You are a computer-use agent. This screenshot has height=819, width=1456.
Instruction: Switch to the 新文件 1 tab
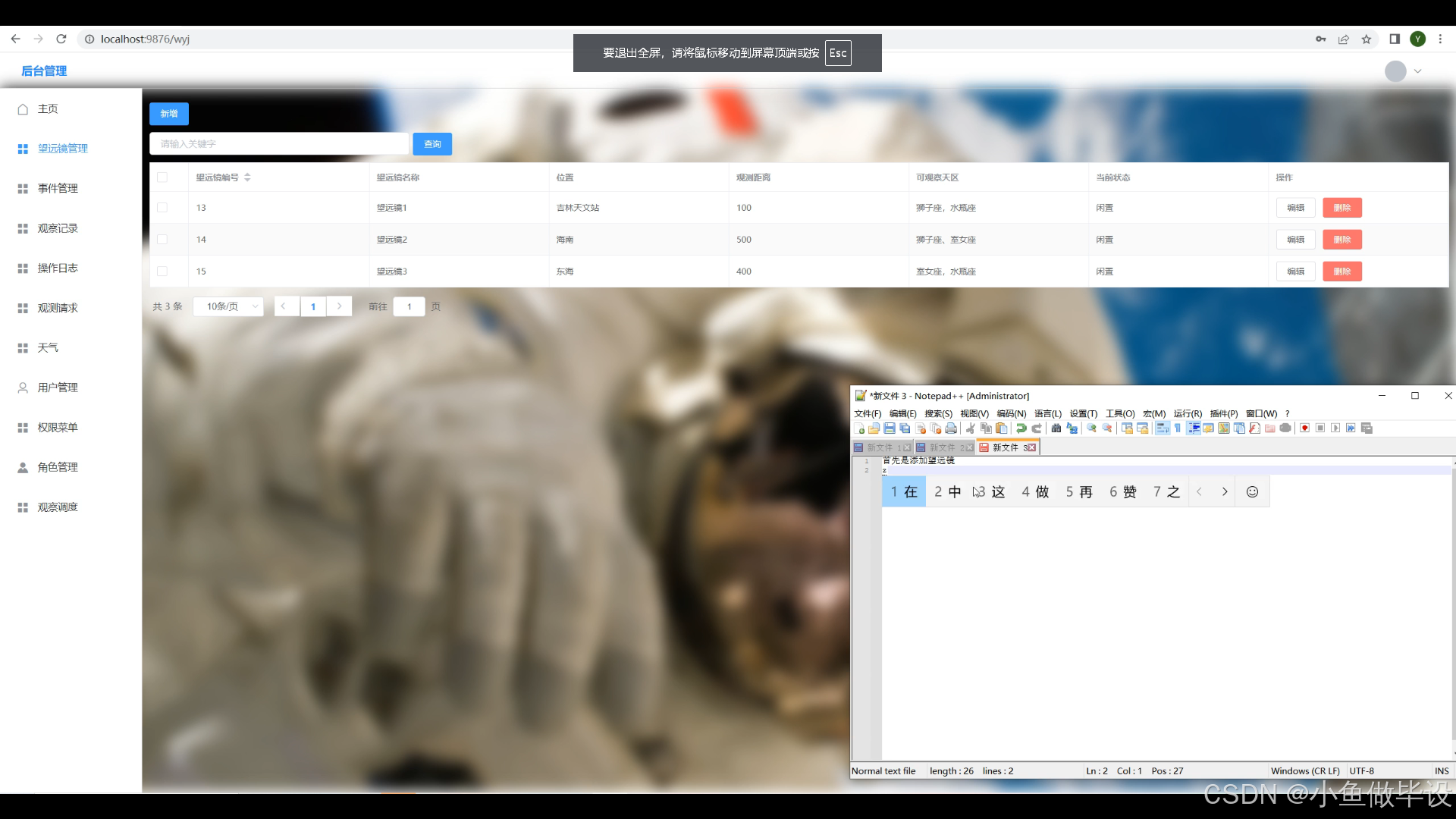(x=879, y=447)
